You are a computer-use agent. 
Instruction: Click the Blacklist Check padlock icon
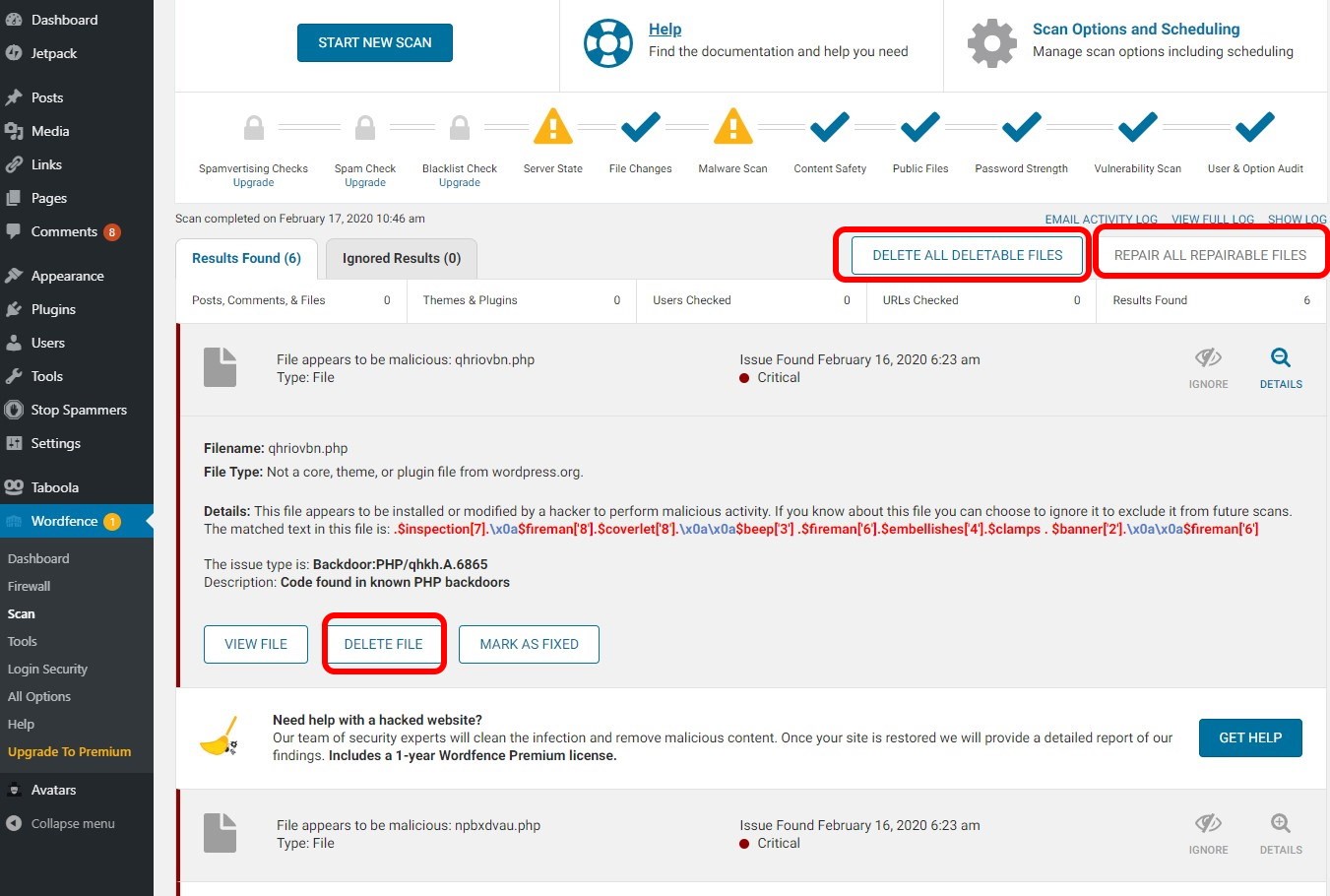coord(460,128)
